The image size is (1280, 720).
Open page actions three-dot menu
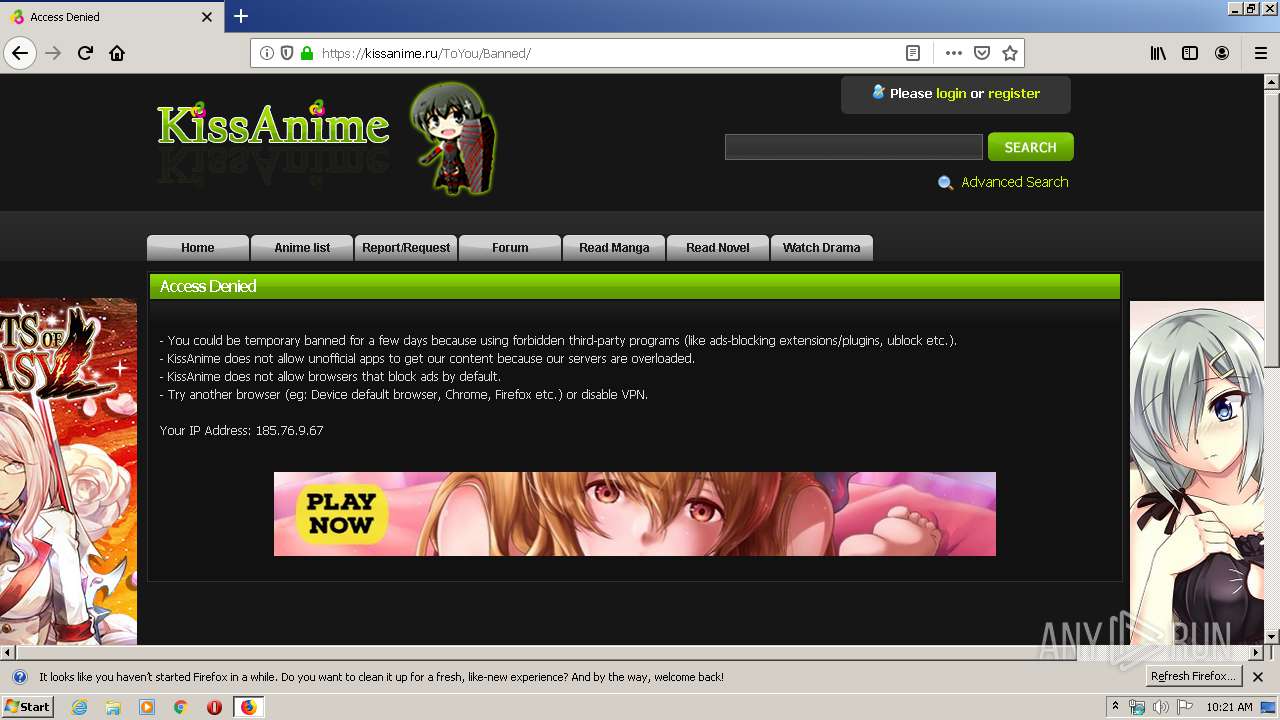pyautogui.click(x=953, y=53)
